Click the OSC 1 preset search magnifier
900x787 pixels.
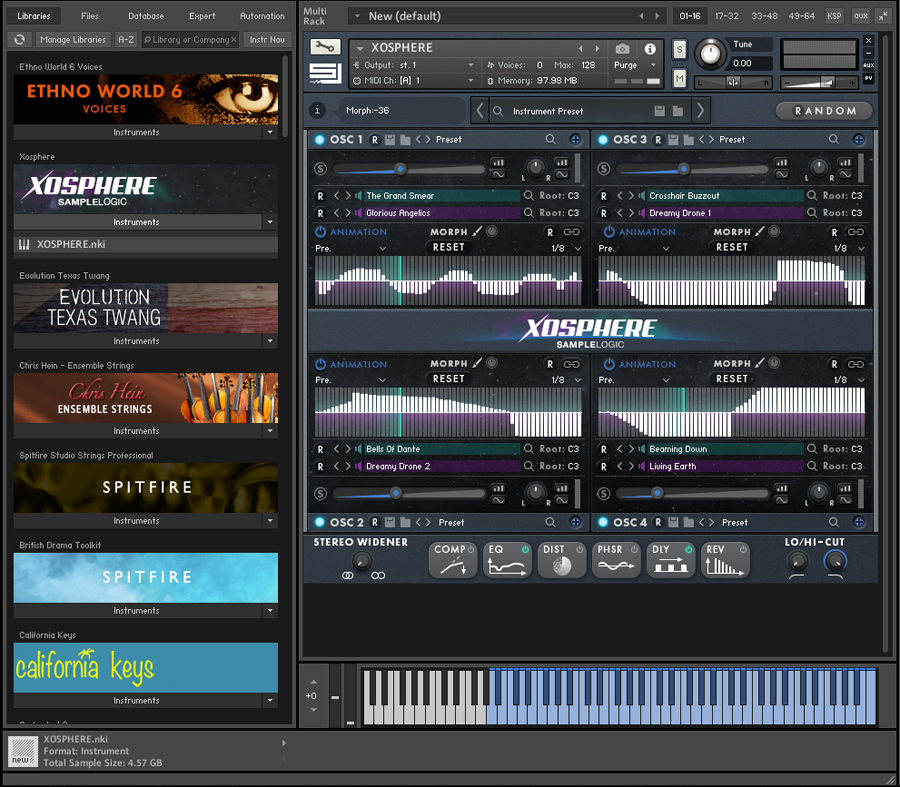pyautogui.click(x=550, y=139)
